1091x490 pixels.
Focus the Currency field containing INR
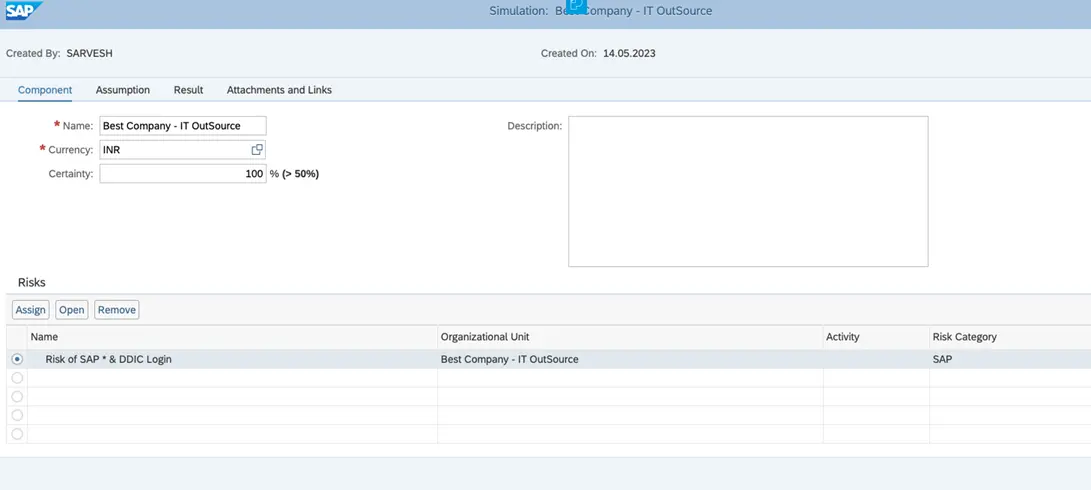[175, 150]
